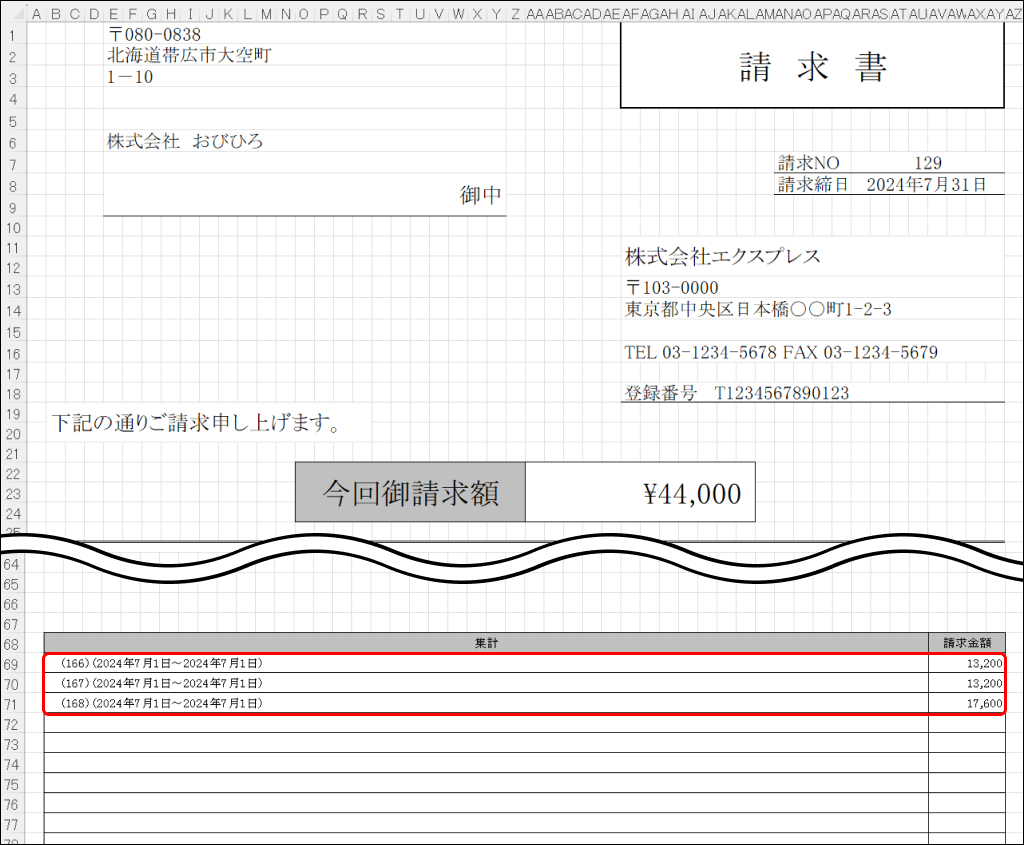Select row header 1
The width and height of the screenshot is (1024, 845).
[x=12, y=35]
